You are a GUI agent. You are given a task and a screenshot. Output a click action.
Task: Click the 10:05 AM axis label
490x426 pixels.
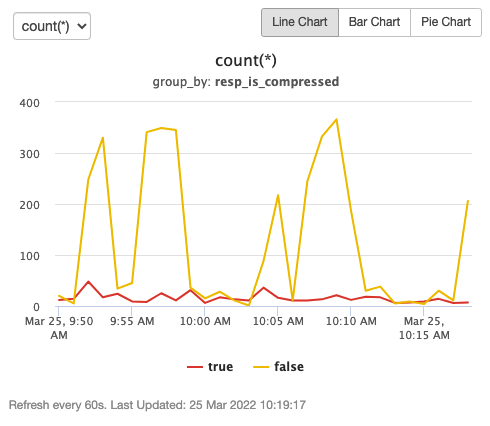pos(278,321)
